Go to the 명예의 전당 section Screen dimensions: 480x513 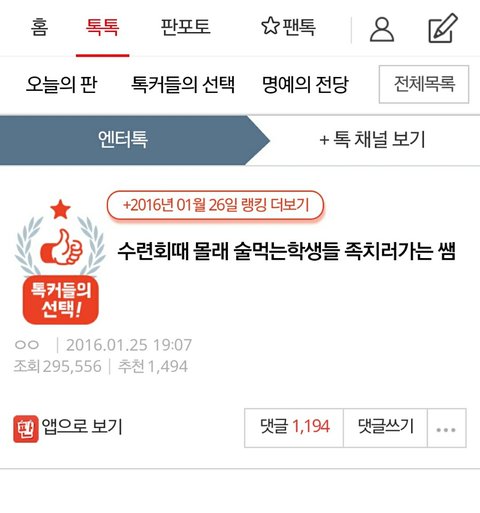[305, 84]
